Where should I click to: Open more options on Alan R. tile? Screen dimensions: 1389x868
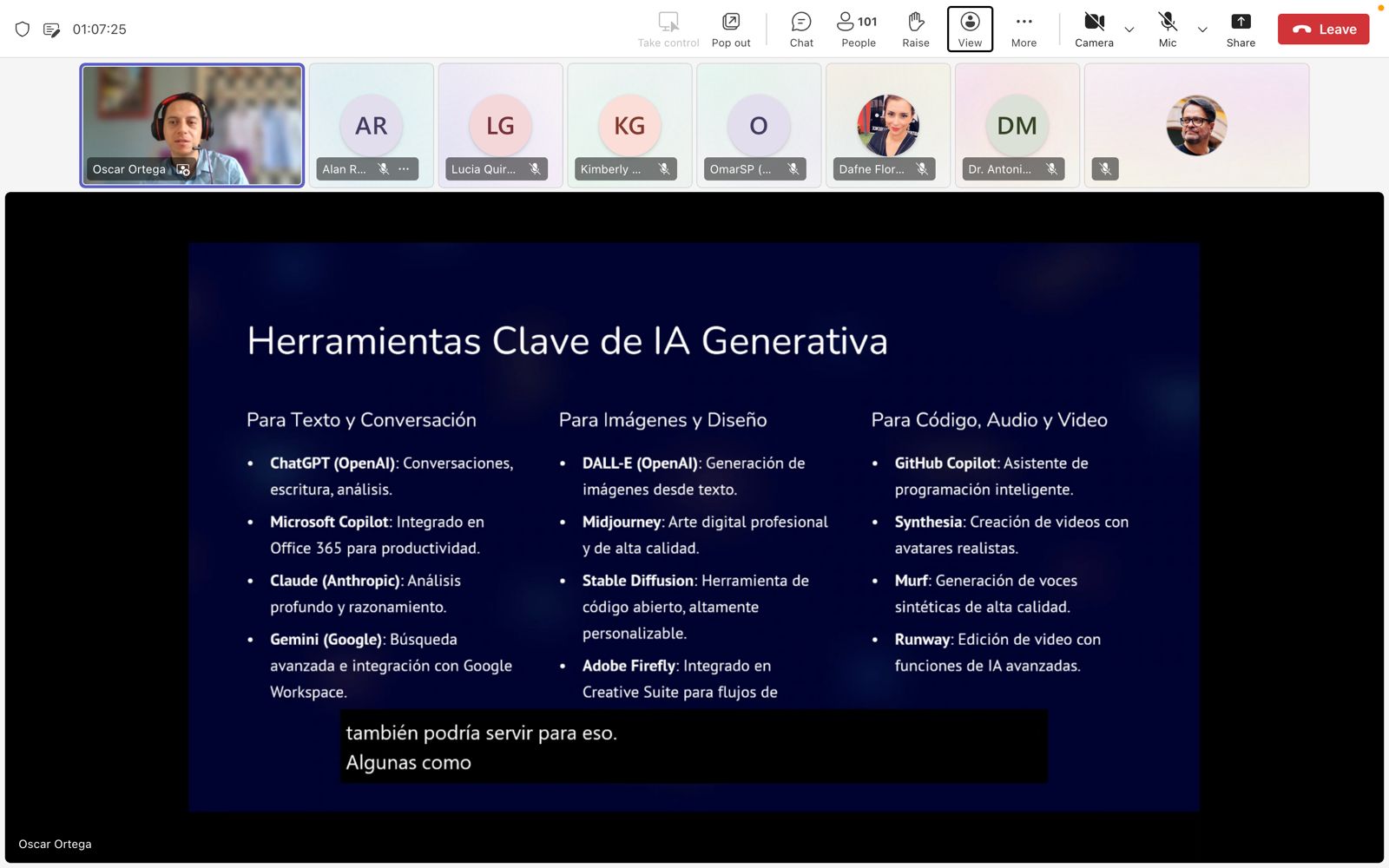pyautogui.click(x=404, y=168)
